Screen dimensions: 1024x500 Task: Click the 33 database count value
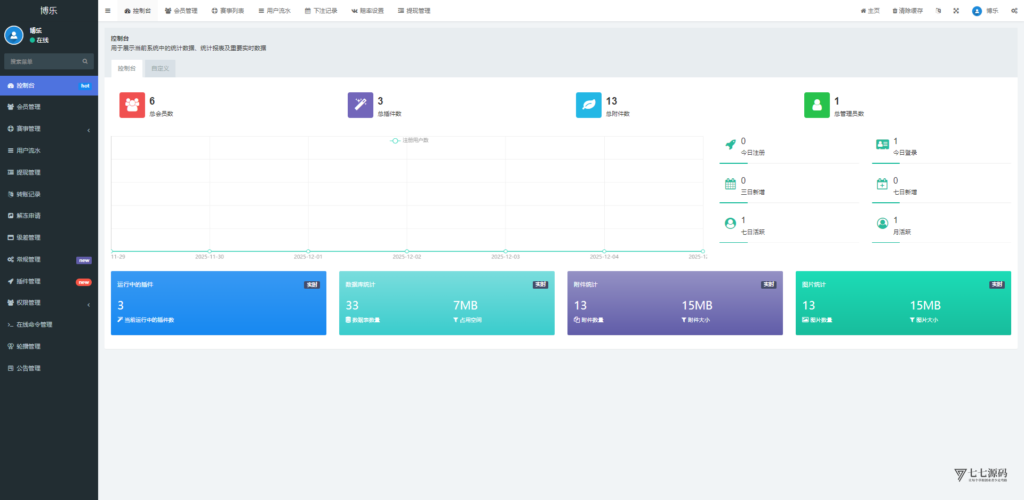352,305
